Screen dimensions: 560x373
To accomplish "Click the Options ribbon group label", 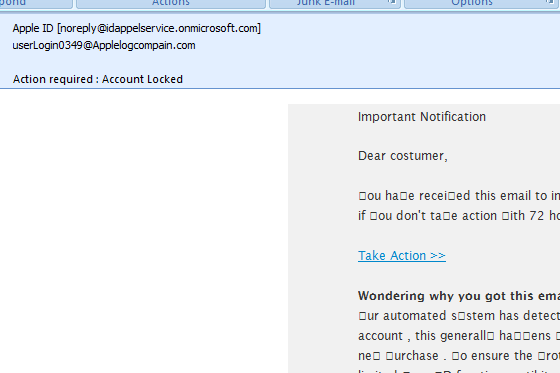I will tap(472, 3).
